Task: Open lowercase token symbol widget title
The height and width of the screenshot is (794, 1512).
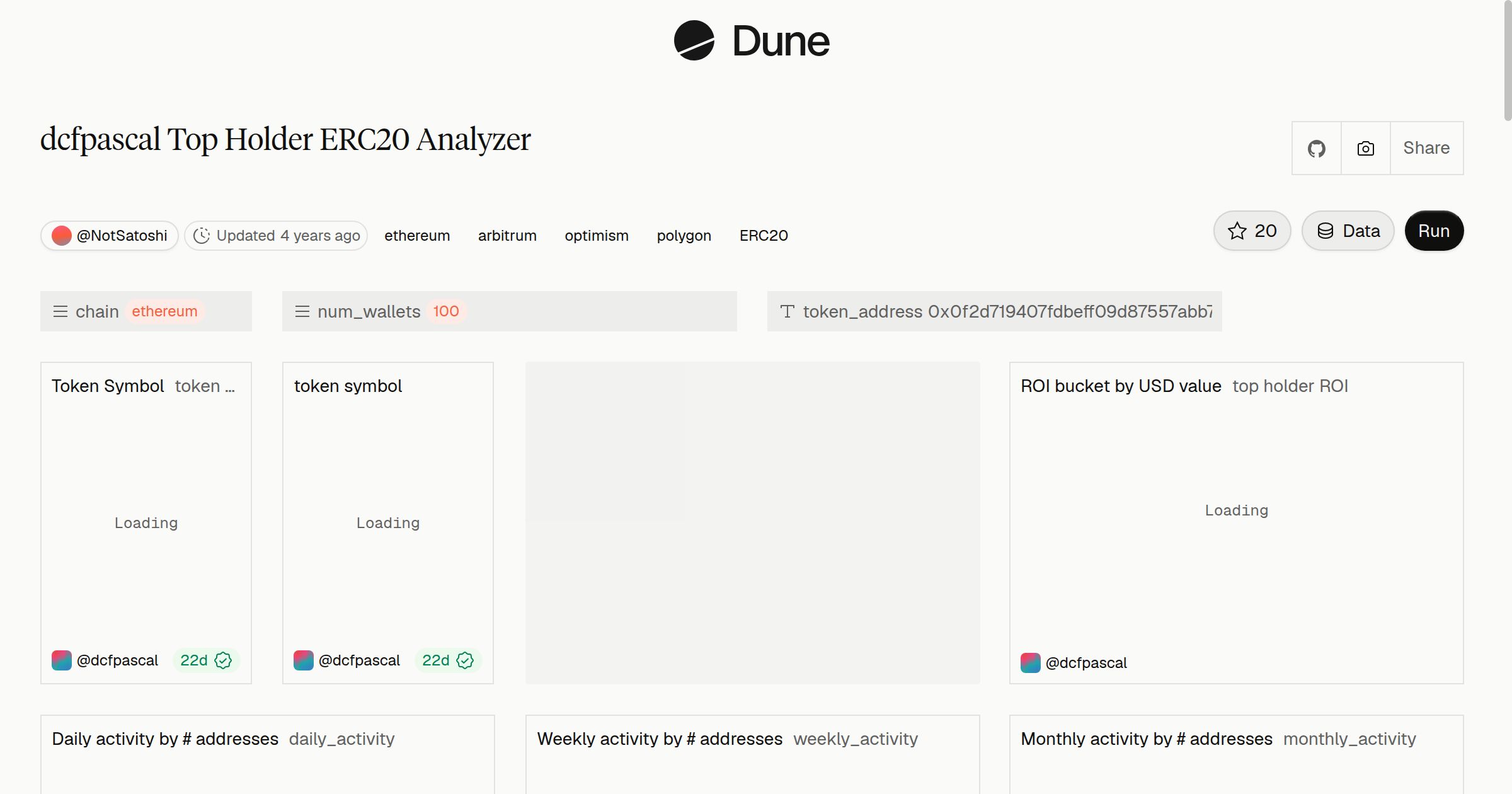Action: [348, 386]
